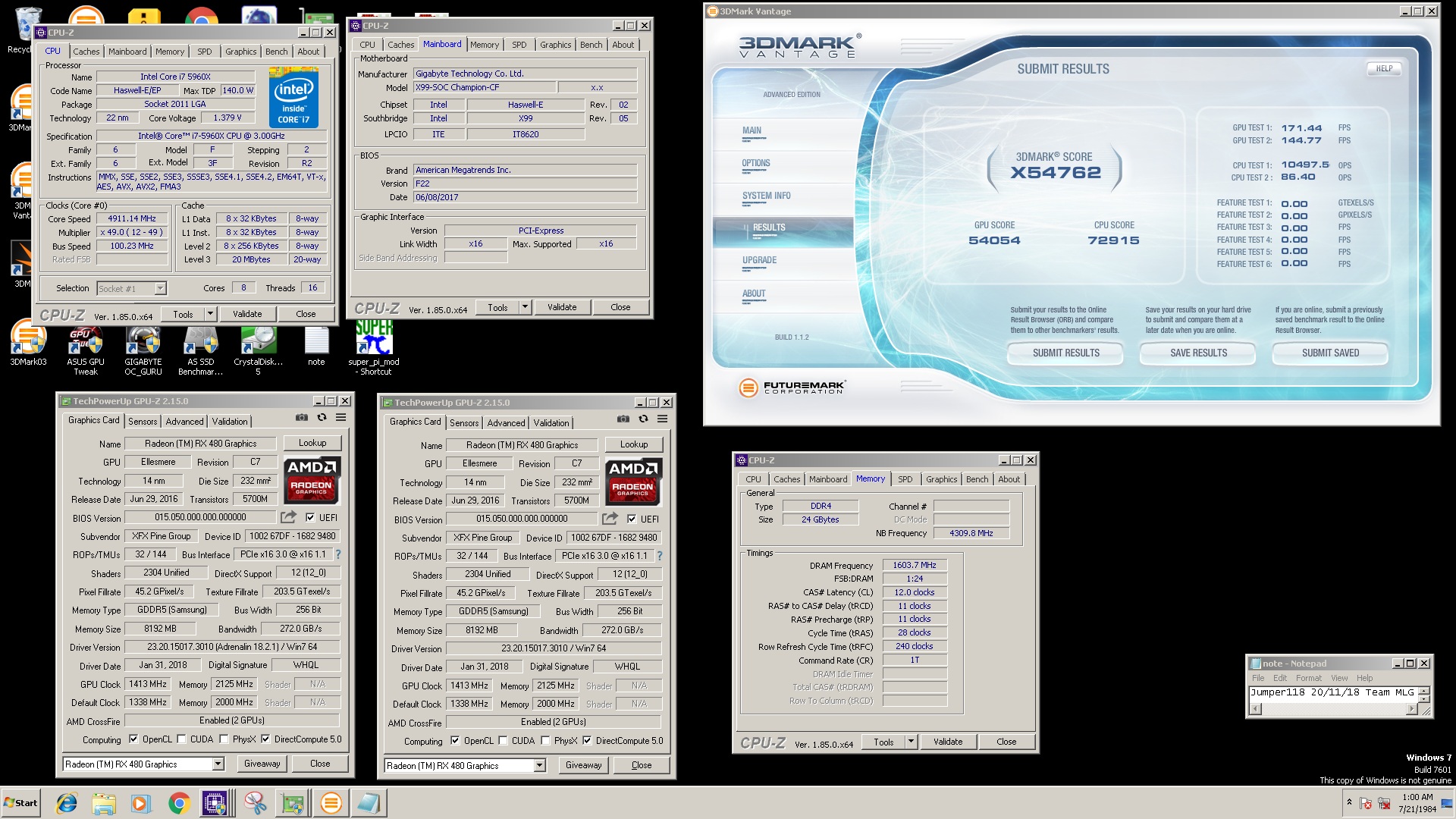Click the 3DMark Vantage taskbar icon
The height and width of the screenshot is (819, 1456).
click(331, 803)
